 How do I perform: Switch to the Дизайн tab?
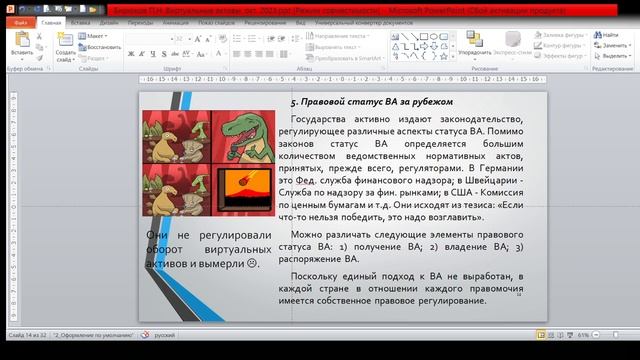(x=109, y=23)
